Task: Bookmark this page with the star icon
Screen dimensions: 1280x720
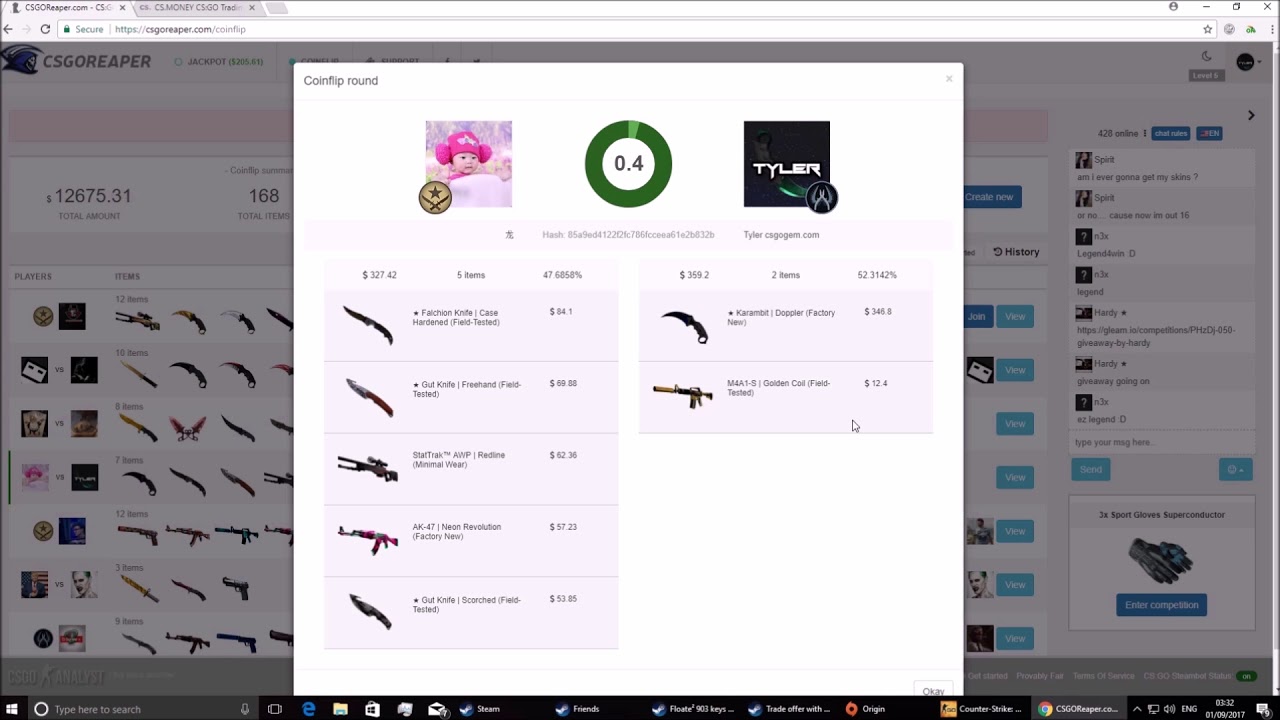Action: 1207,29
